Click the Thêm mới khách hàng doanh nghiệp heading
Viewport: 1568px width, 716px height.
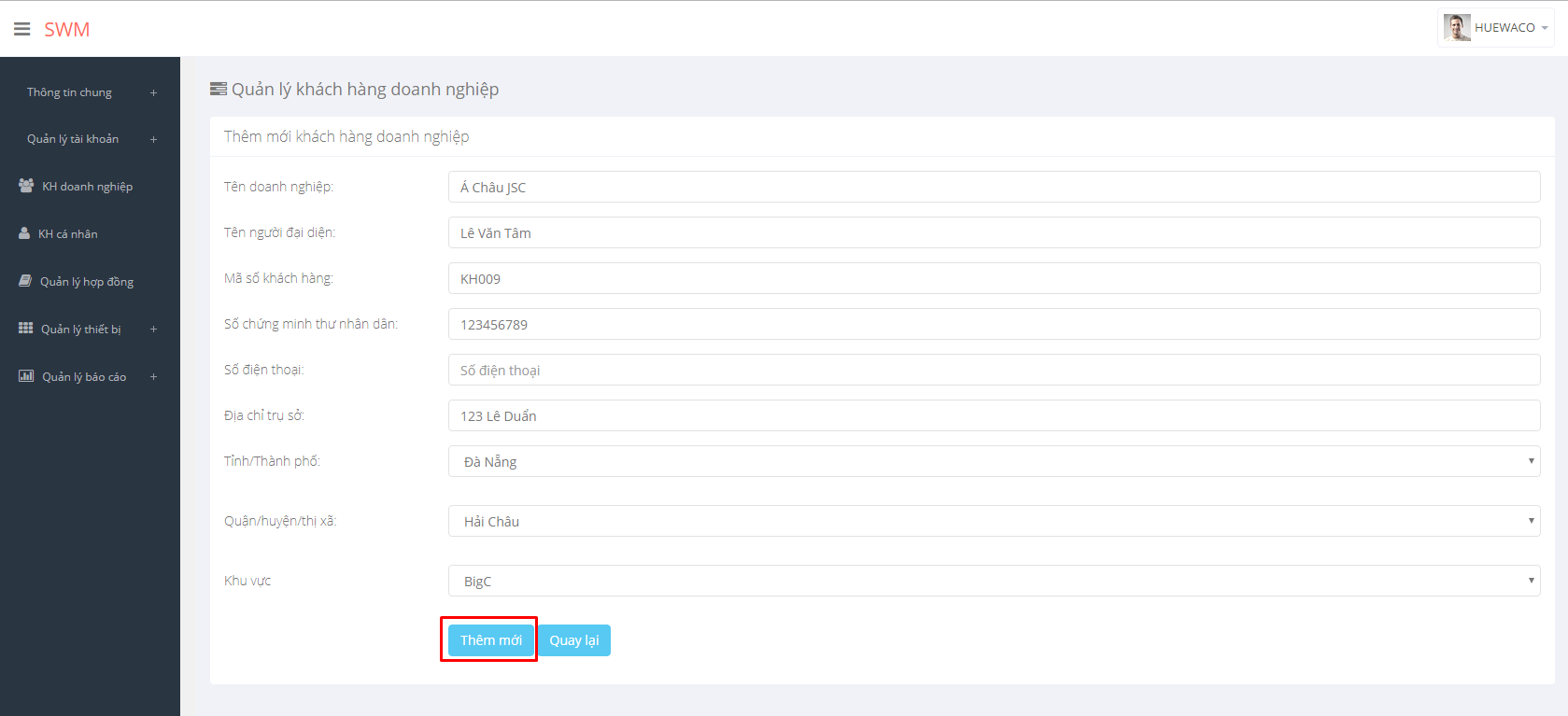tap(346, 136)
